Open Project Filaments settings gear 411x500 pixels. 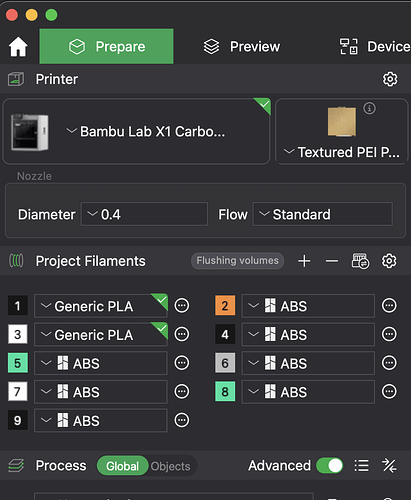tap(389, 261)
